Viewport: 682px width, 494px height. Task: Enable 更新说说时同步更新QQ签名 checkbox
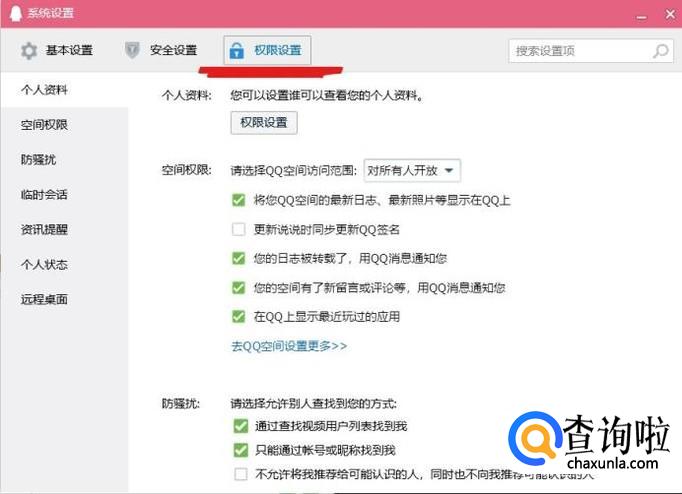coord(238,229)
